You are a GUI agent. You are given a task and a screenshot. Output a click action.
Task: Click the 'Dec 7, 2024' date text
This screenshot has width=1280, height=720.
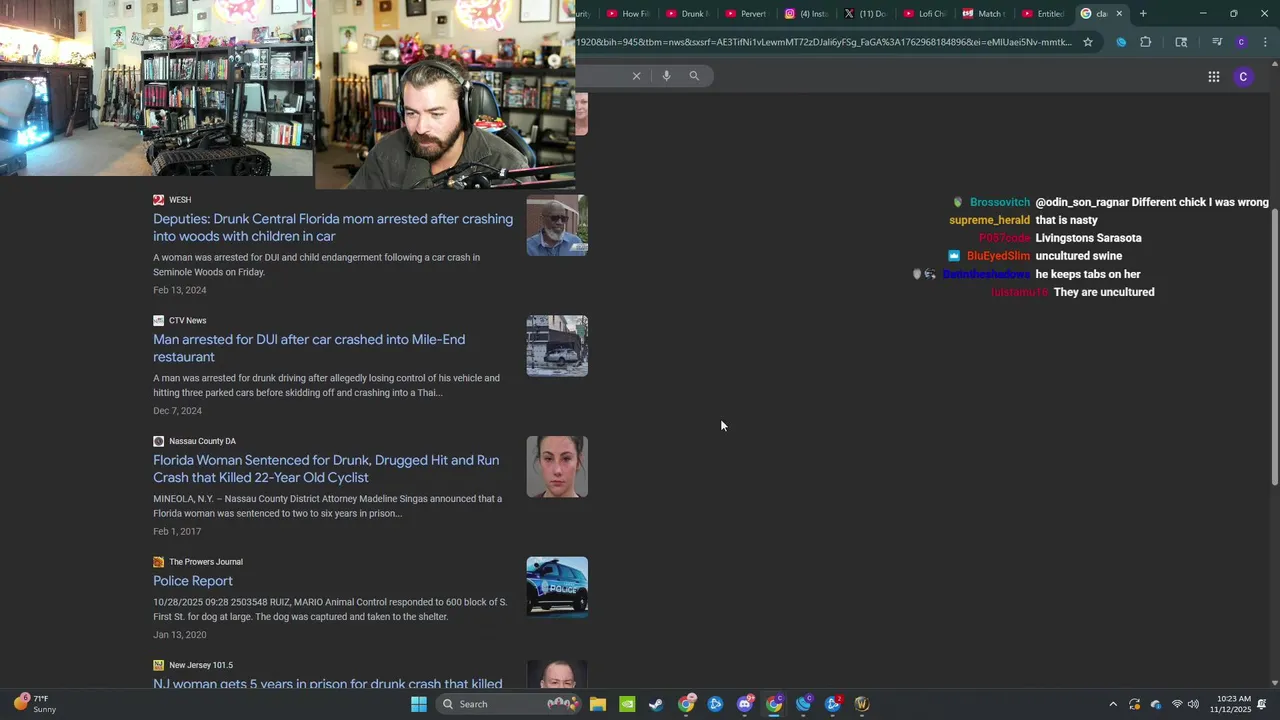[x=178, y=411]
